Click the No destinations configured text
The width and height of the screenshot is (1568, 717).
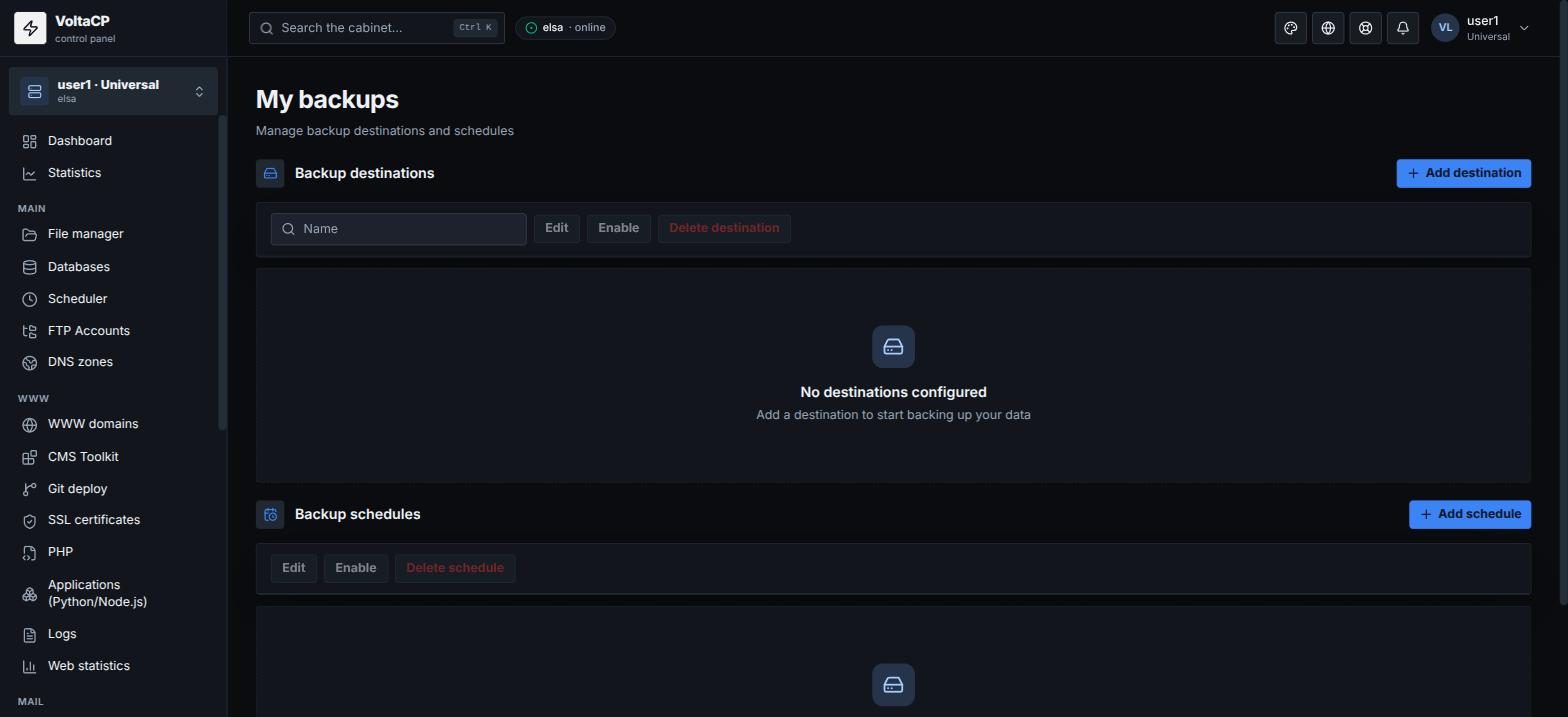pos(893,392)
